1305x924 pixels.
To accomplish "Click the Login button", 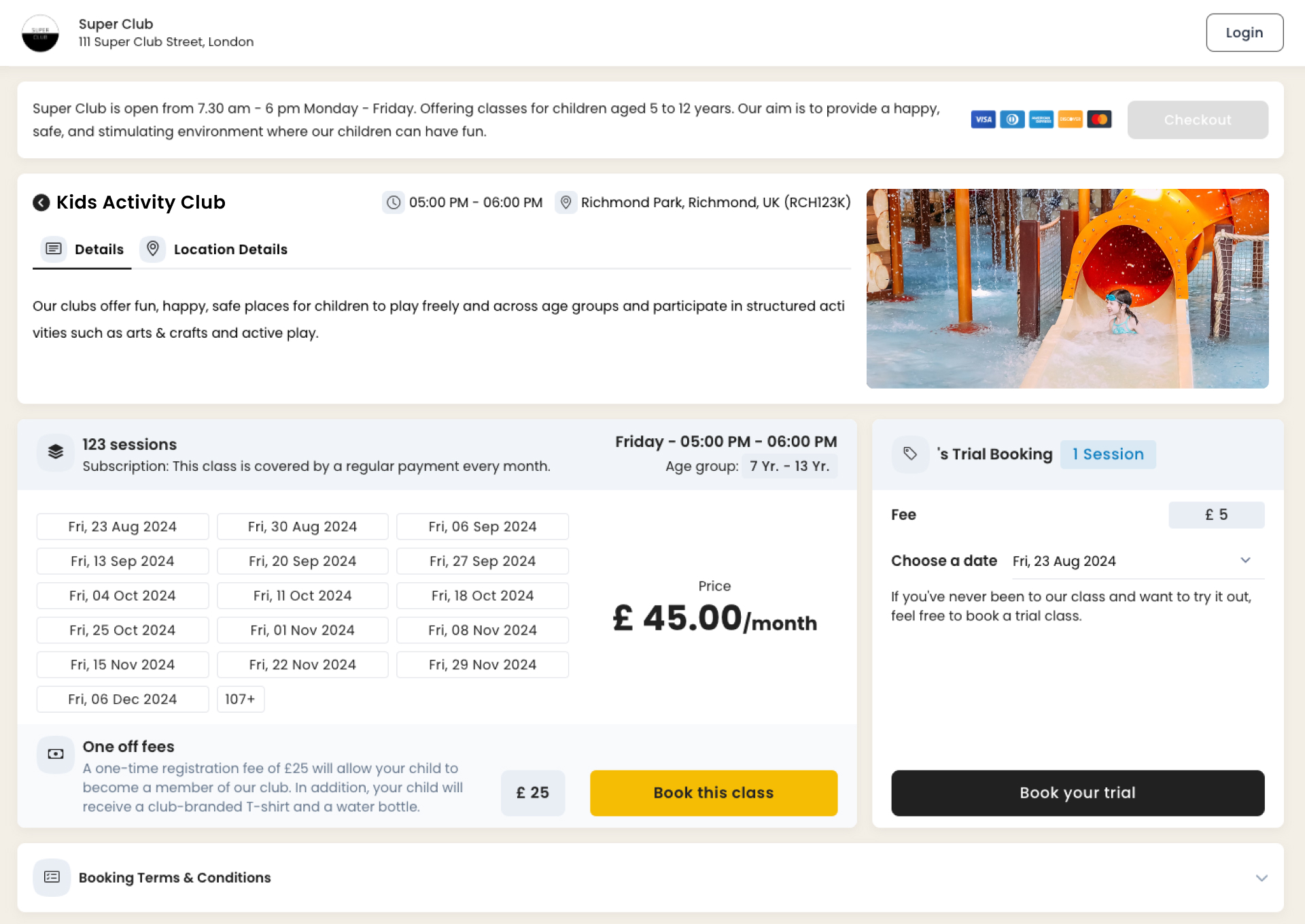I will [x=1244, y=33].
